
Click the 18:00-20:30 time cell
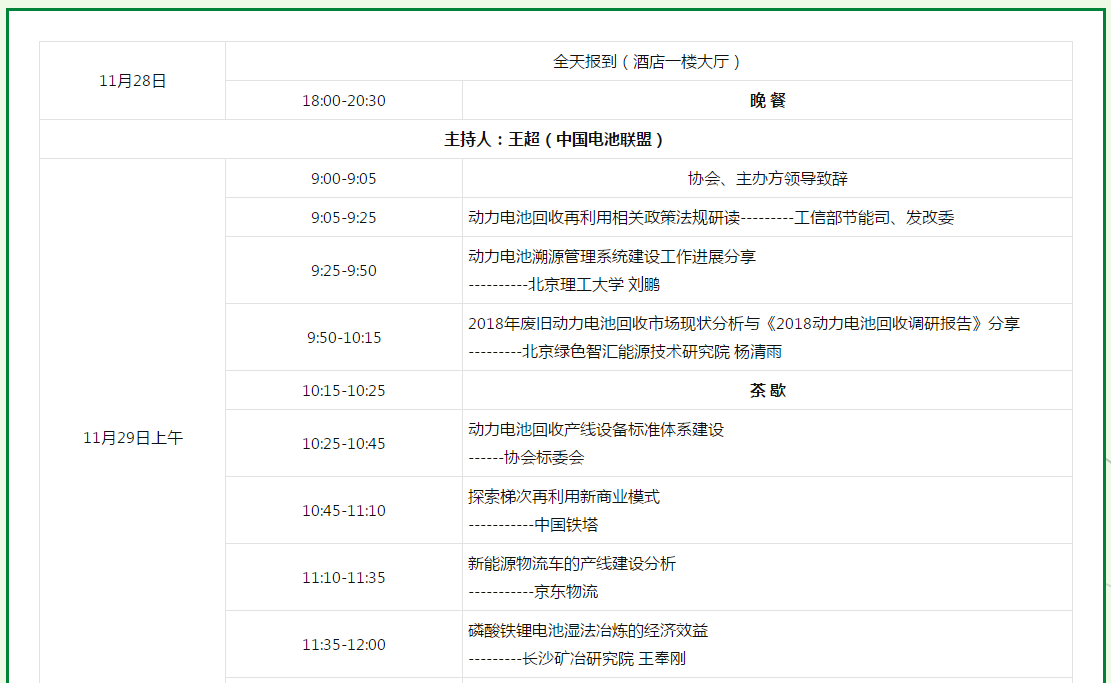pos(343,101)
